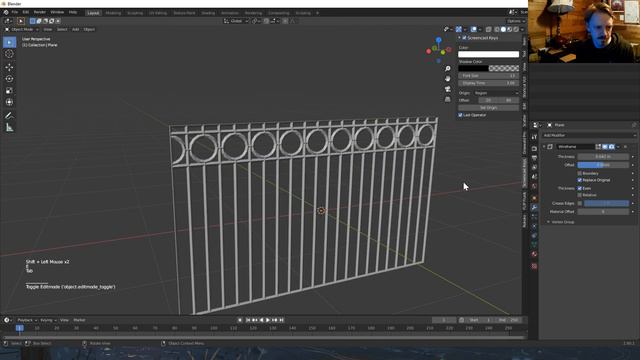Toggle Even thickness checkbox

coord(580,189)
